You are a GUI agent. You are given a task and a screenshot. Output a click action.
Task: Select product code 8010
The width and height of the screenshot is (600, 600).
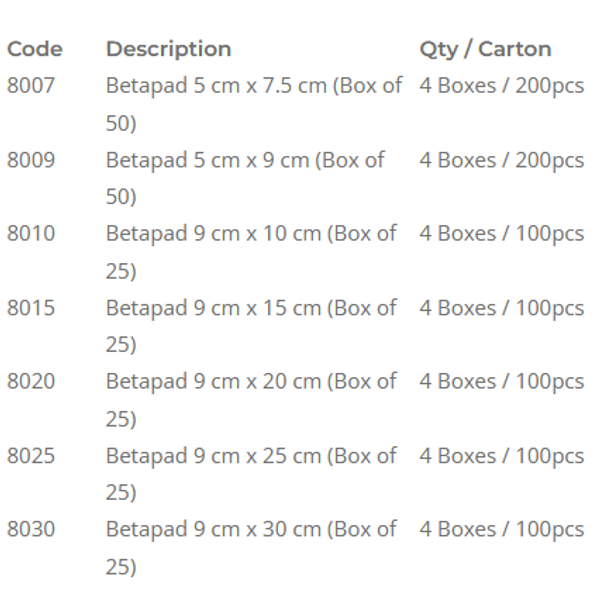(x=31, y=233)
